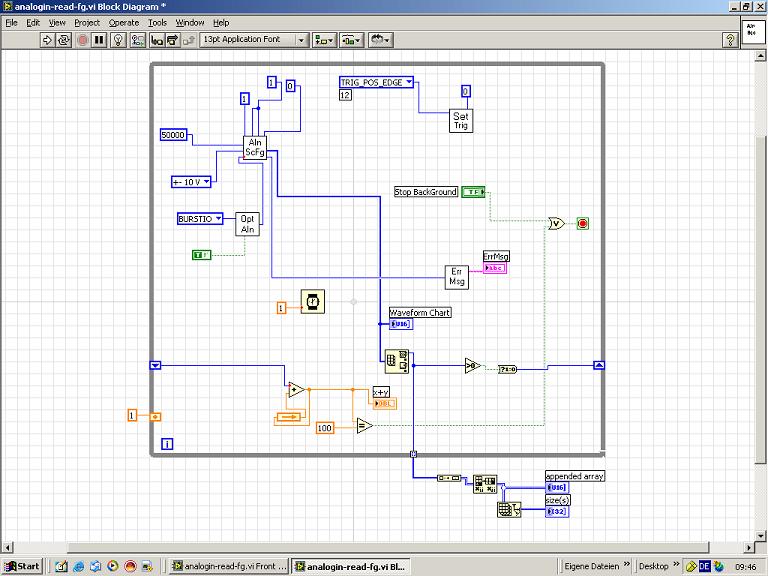Select the AIn ScFg subVI node
768x576 pixels.
[x=254, y=147]
